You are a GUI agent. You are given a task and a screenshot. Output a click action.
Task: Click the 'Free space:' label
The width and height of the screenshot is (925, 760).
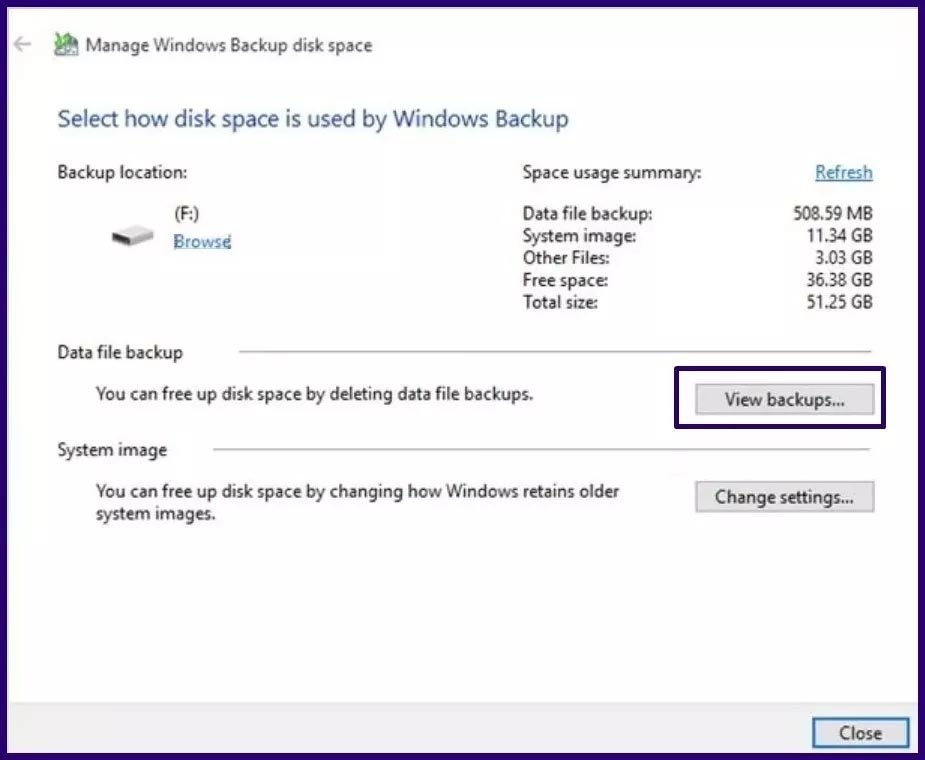565,280
